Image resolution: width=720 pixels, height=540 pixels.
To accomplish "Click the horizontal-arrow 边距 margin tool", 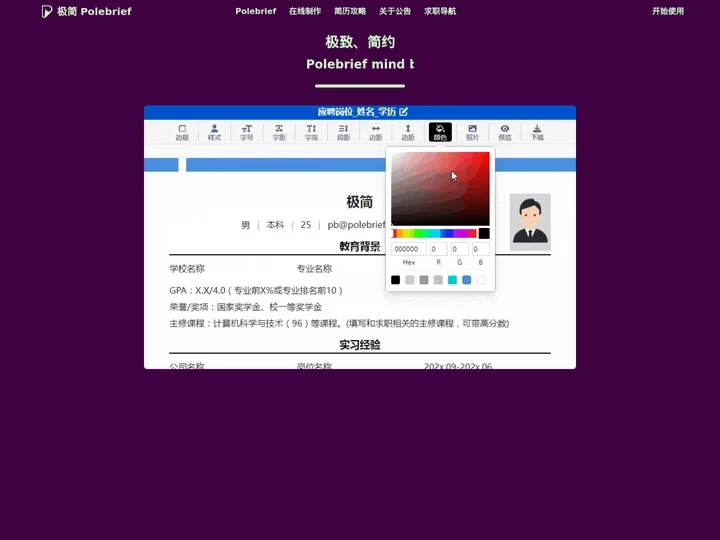I will [x=376, y=132].
